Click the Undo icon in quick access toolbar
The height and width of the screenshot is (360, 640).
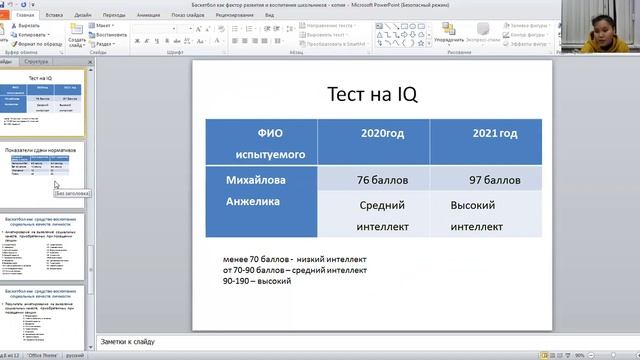tap(11, 5)
